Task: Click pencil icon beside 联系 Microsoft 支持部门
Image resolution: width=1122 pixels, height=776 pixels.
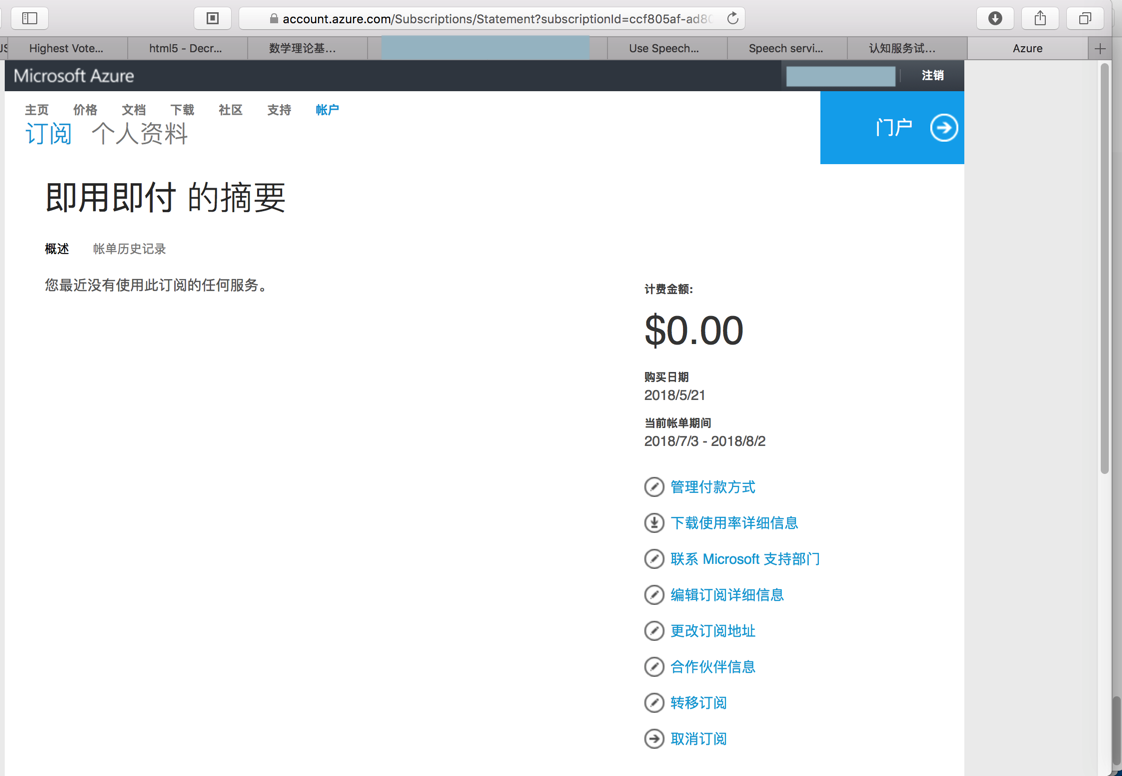Action: pos(654,558)
